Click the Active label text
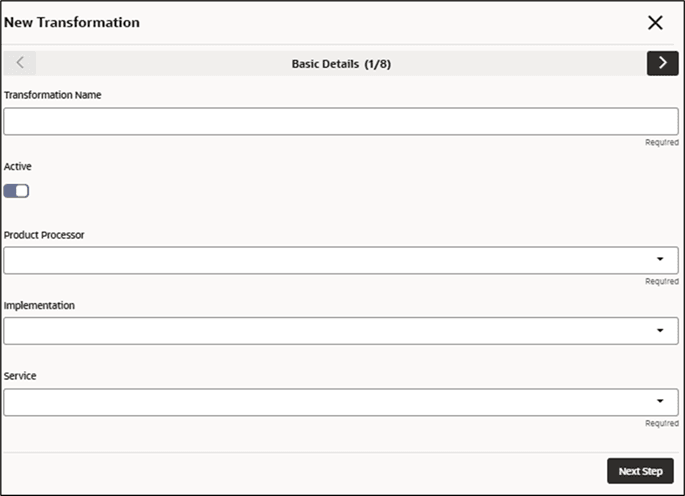Viewport: 685px width, 496px height. pyautogui.click(x=18, y=166)
